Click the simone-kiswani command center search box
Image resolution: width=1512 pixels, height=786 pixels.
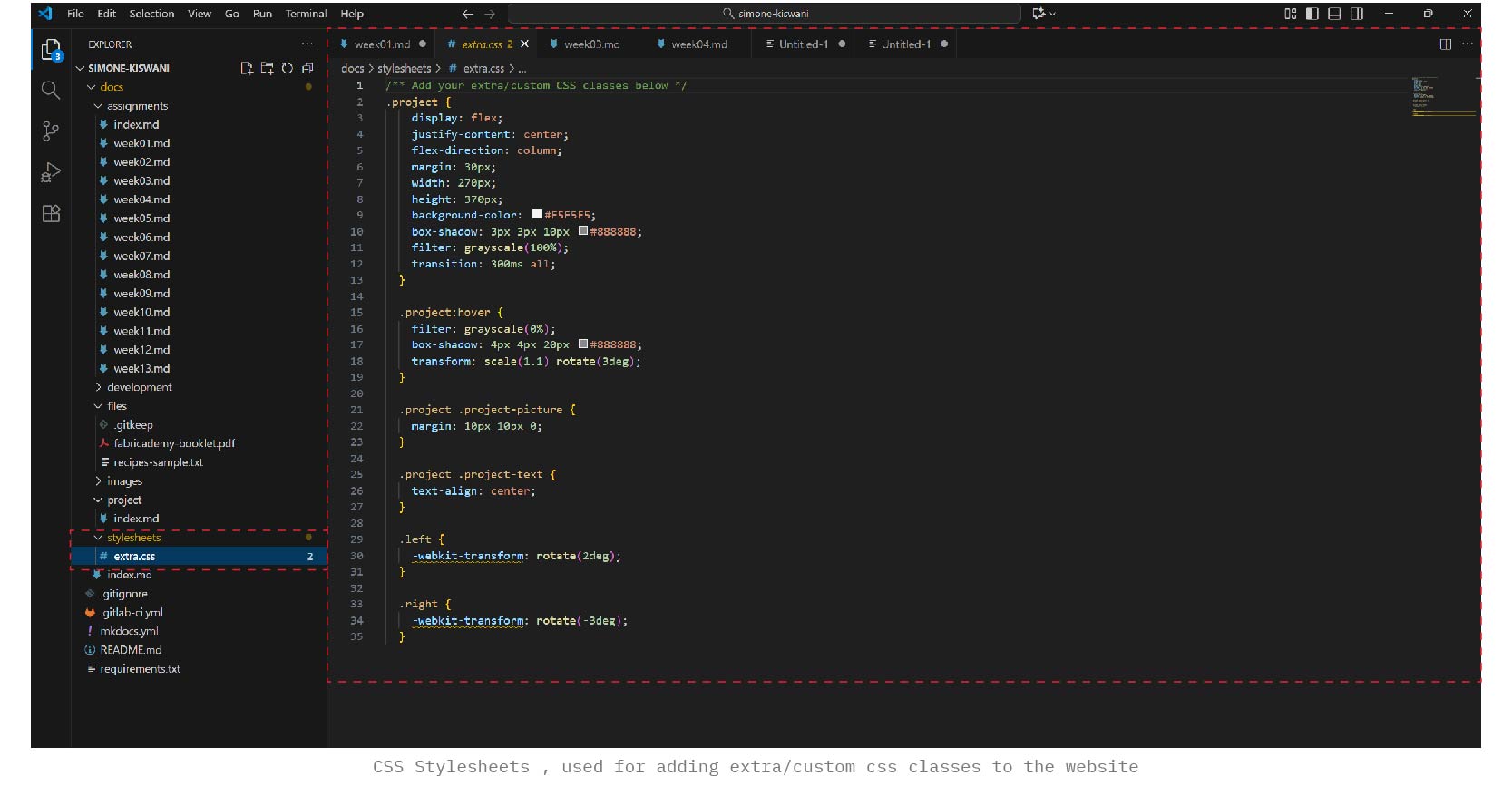765,14
